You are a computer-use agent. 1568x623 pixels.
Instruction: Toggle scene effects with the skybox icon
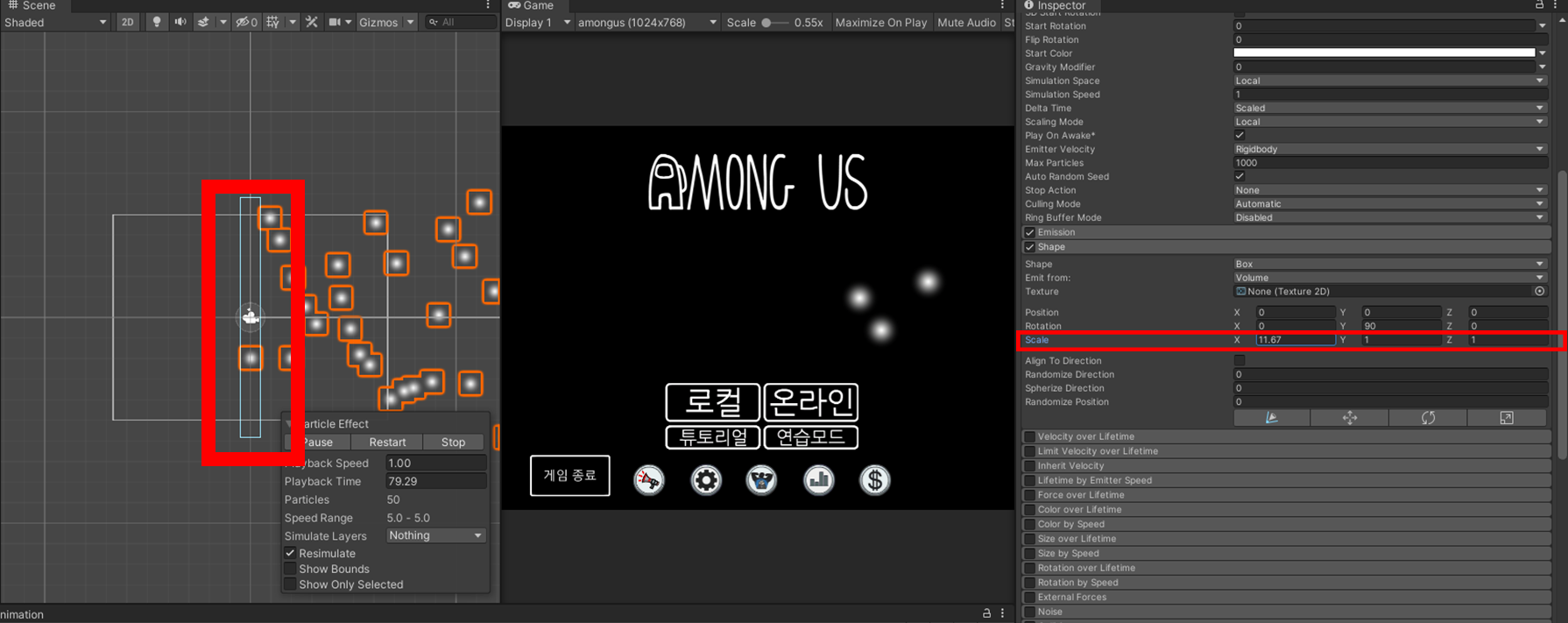(203, 22)
